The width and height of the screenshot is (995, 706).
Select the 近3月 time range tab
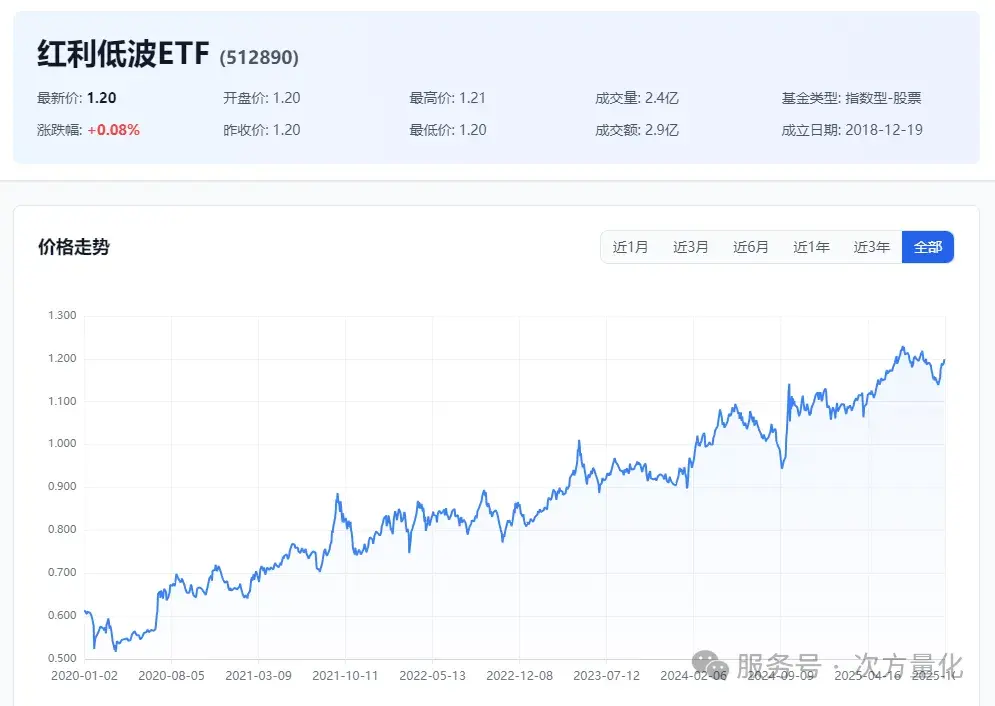click(690, 247)
